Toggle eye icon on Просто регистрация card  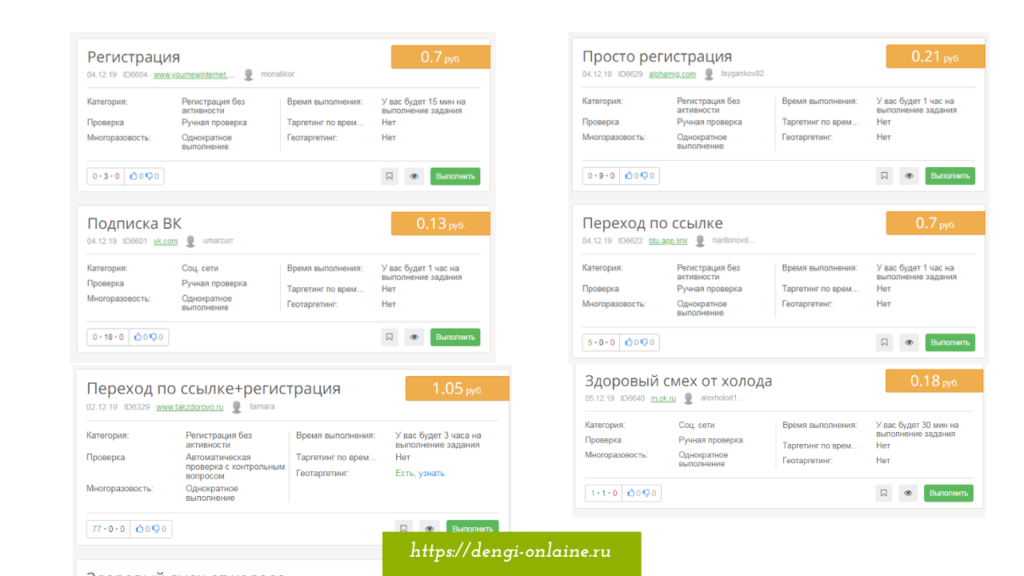tap(909, 176)
